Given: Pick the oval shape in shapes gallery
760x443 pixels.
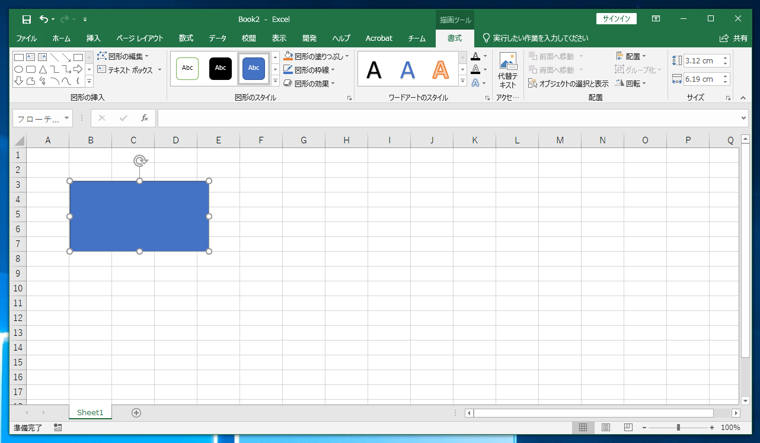Looking at the screenshot, I should coord(18,69).
